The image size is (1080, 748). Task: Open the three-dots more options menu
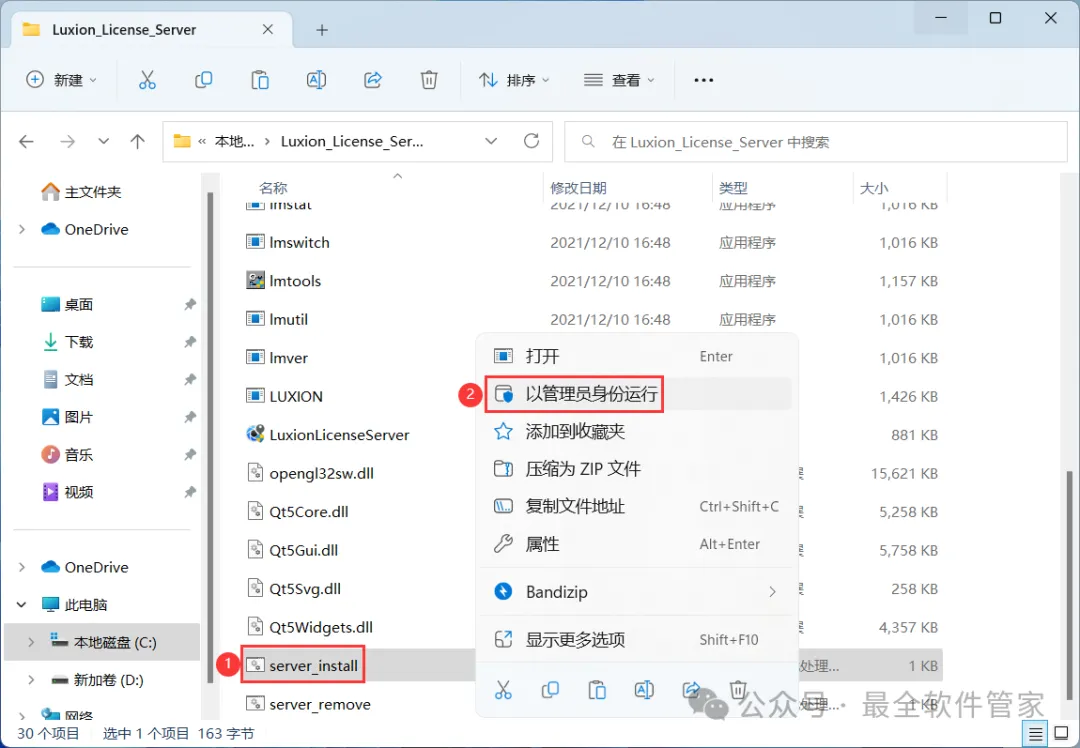tap(703, 80)
